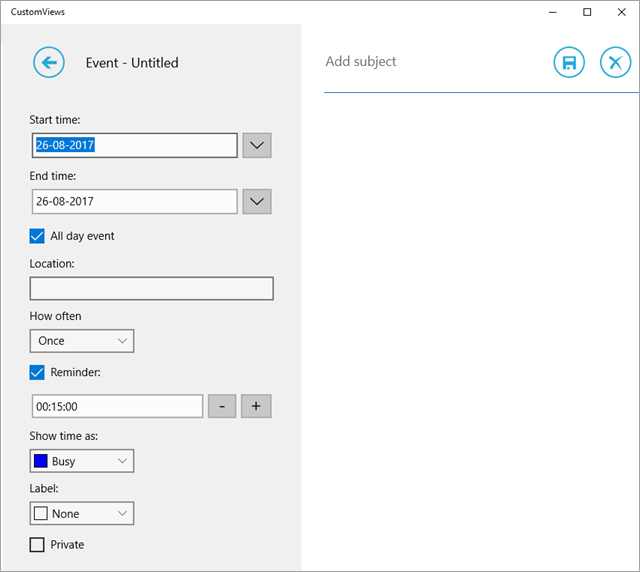
Task: Maximize the CustomViews window
Action: [x=587, y=12]
